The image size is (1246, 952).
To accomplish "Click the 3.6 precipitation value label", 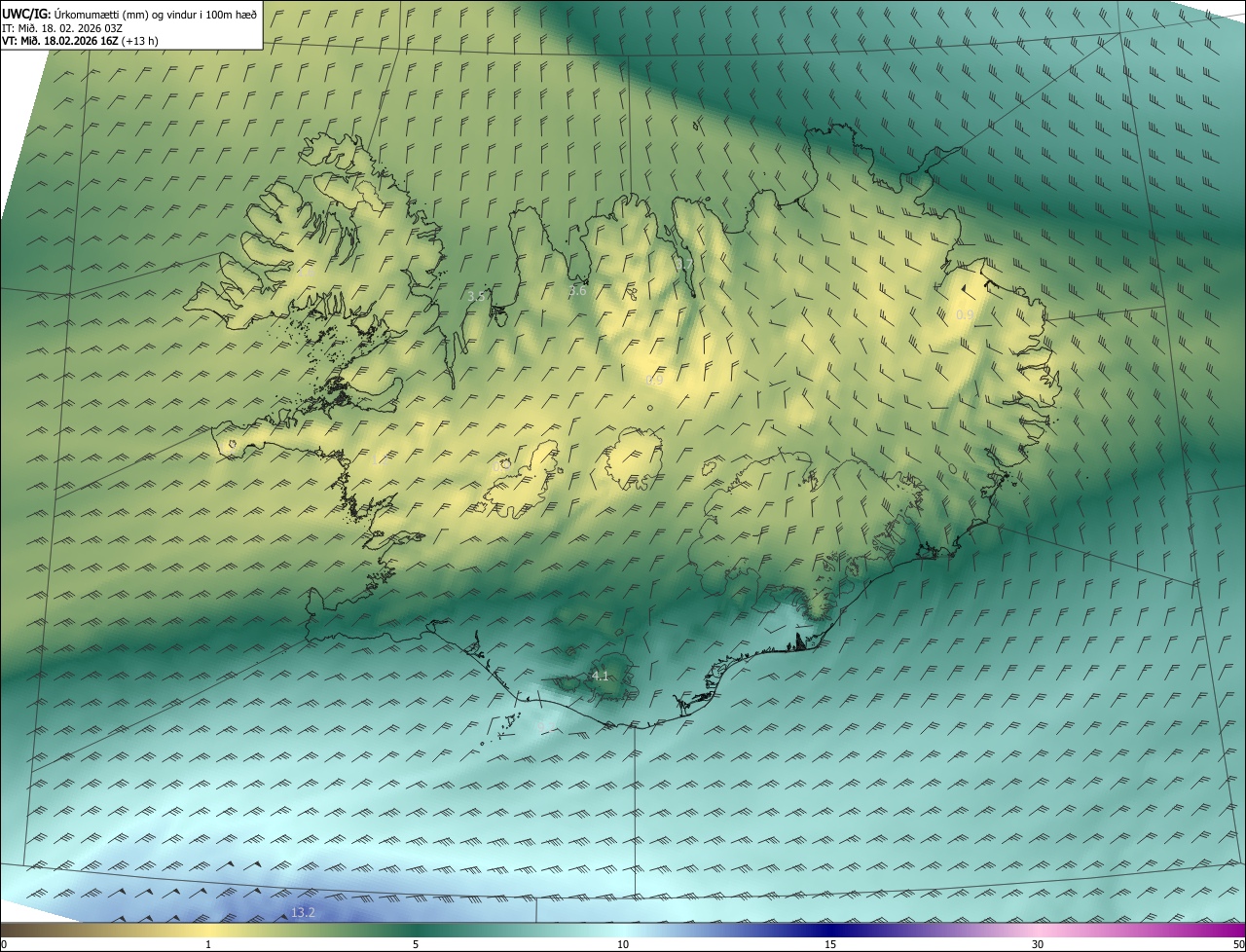I will [577, 290].
